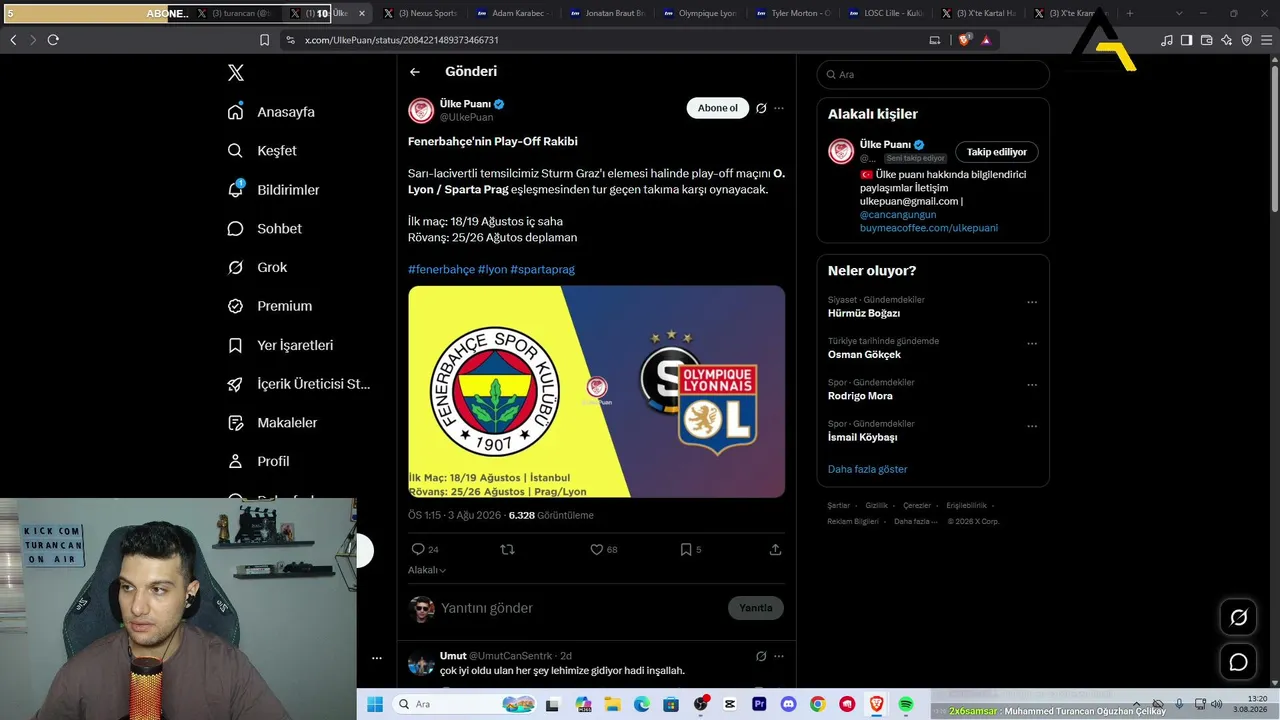Screen dimensions: 1280x720
Task: Go back using the Gönderi back arrow
Action: point(415,72)
